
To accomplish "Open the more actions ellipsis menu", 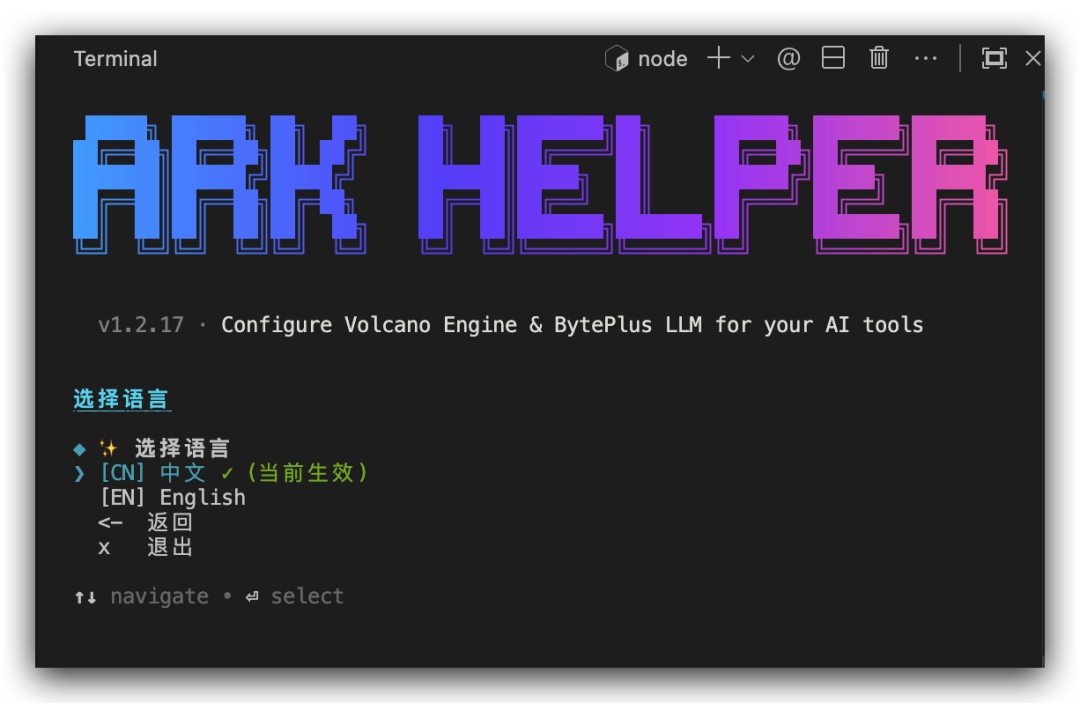I will click(926, 59).
